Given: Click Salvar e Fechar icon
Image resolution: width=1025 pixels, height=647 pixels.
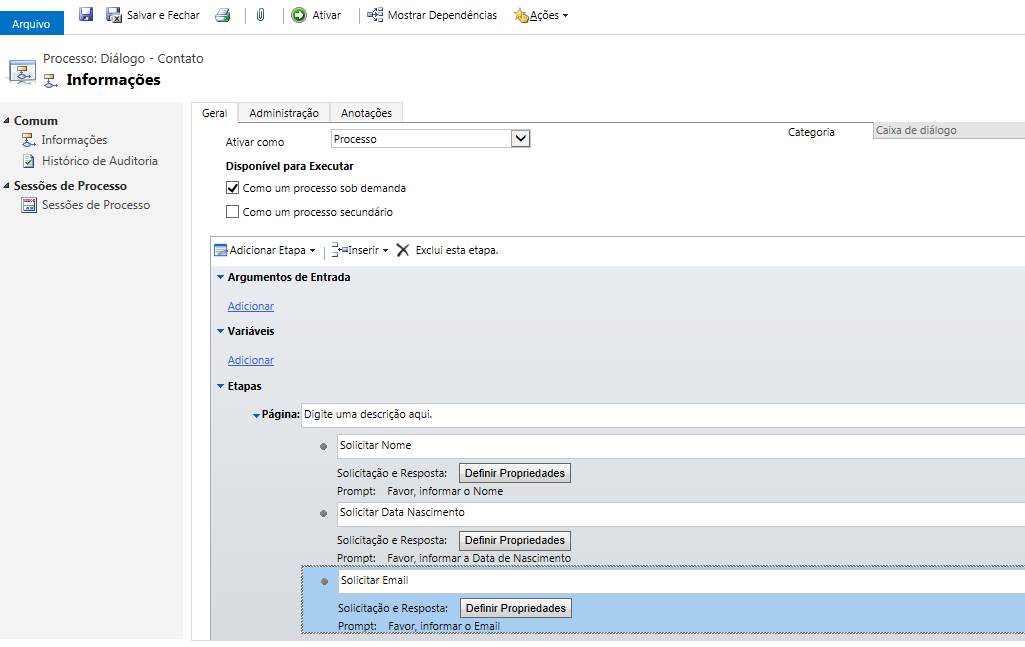Looking at the screenshot, I should [114, 15].
